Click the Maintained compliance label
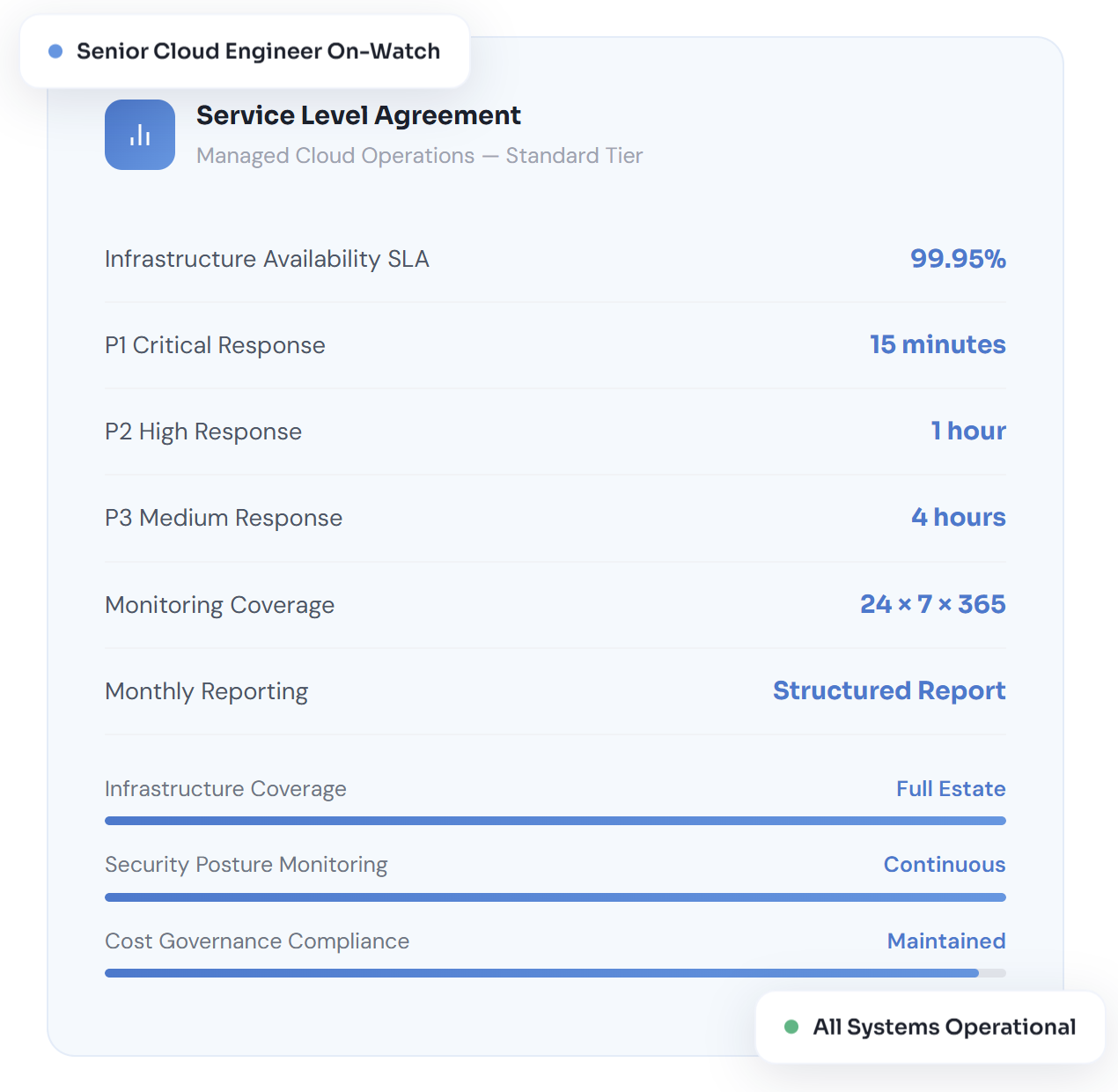The image size is (1118, 1092). click(x=946, y=941)
